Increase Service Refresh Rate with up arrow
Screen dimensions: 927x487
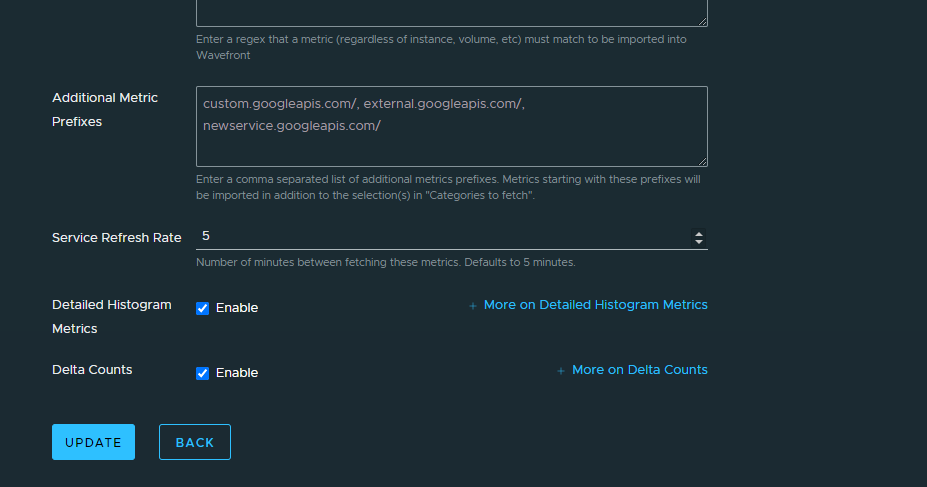click(x=699, y=233)
